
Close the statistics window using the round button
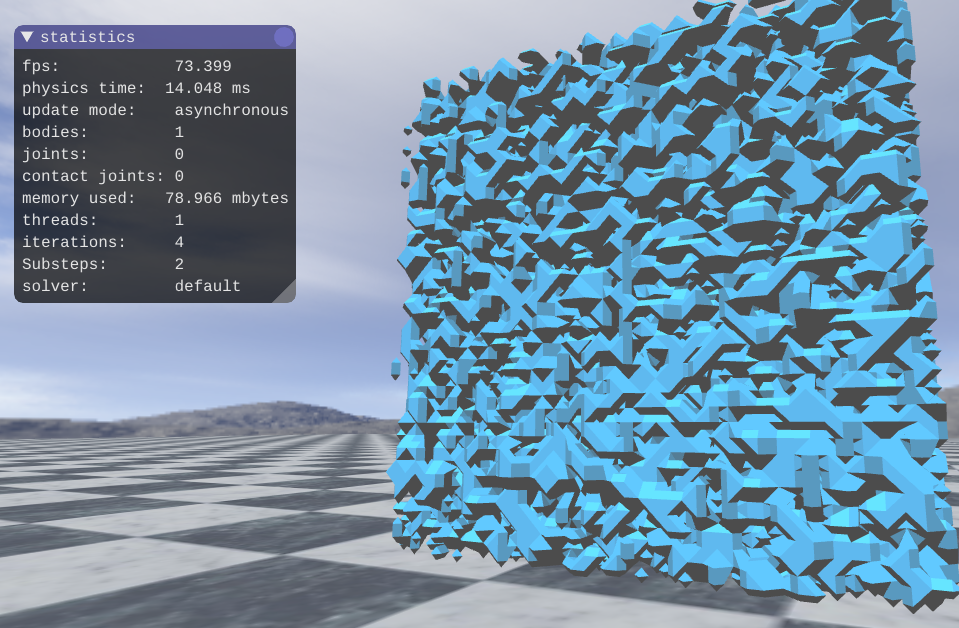tap(284, 37)
